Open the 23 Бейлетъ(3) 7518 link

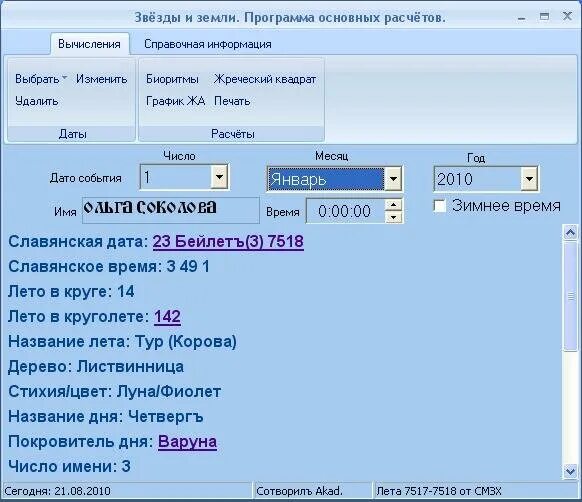(228, 241)
